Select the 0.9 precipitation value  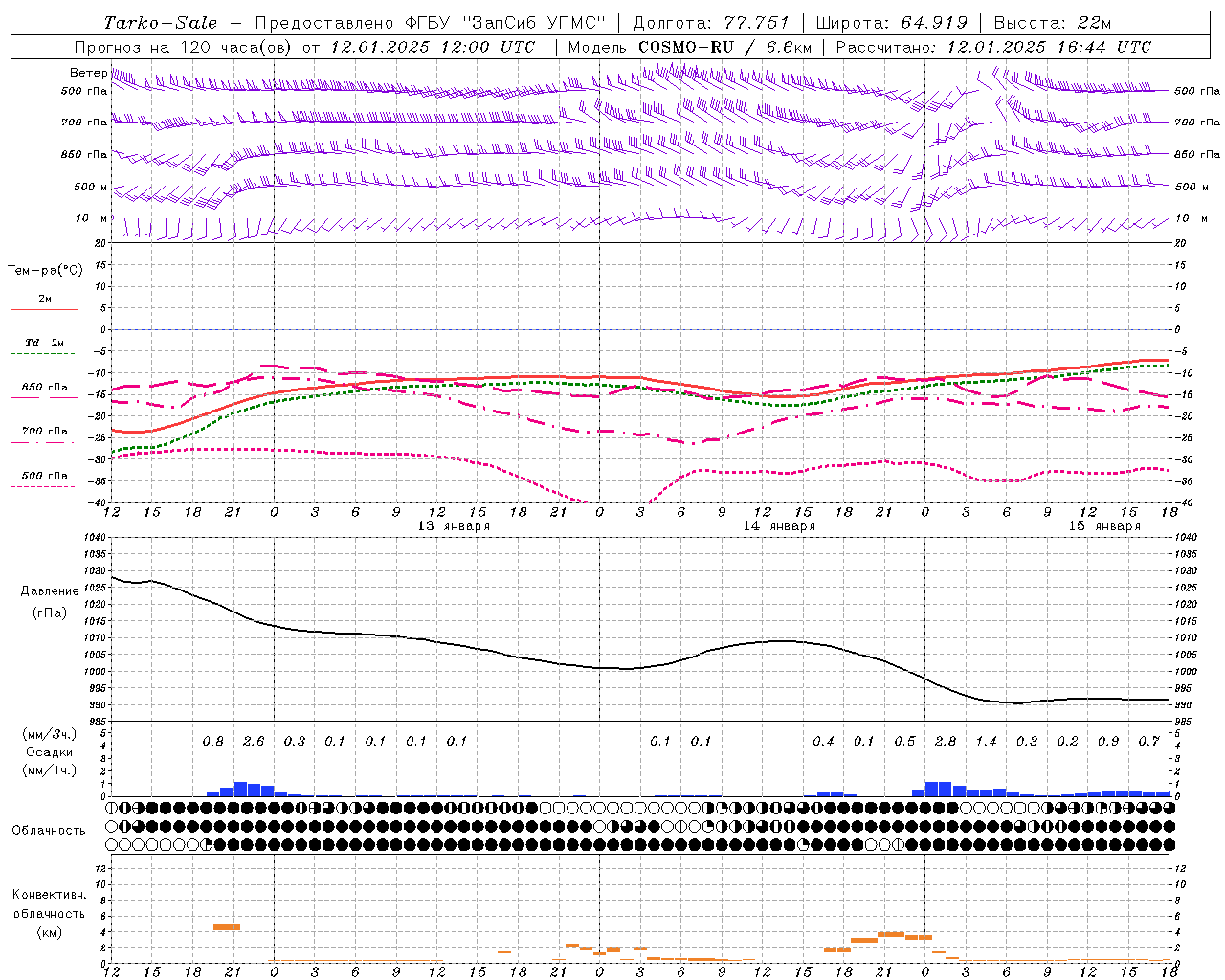point(1108,742)
